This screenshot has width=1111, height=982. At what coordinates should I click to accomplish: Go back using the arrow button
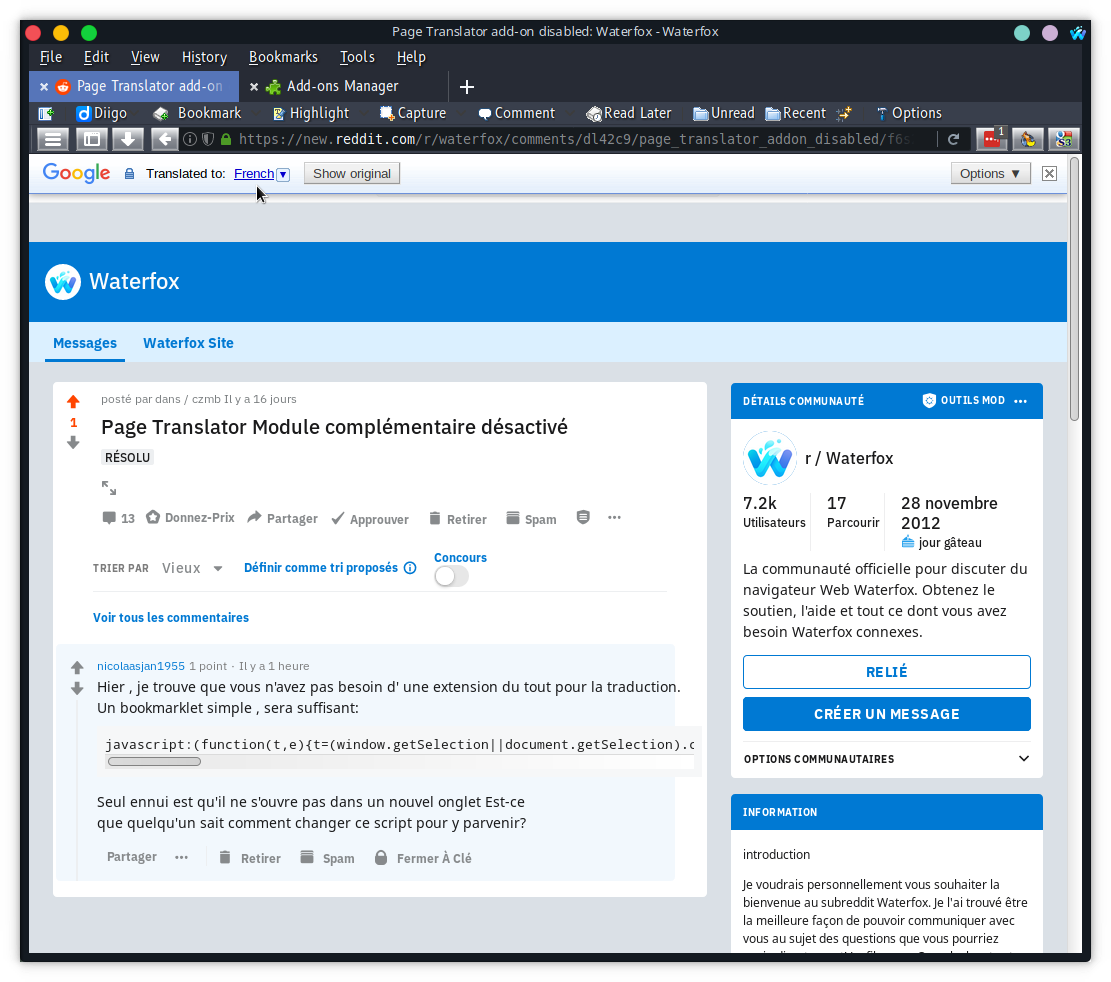164,139
